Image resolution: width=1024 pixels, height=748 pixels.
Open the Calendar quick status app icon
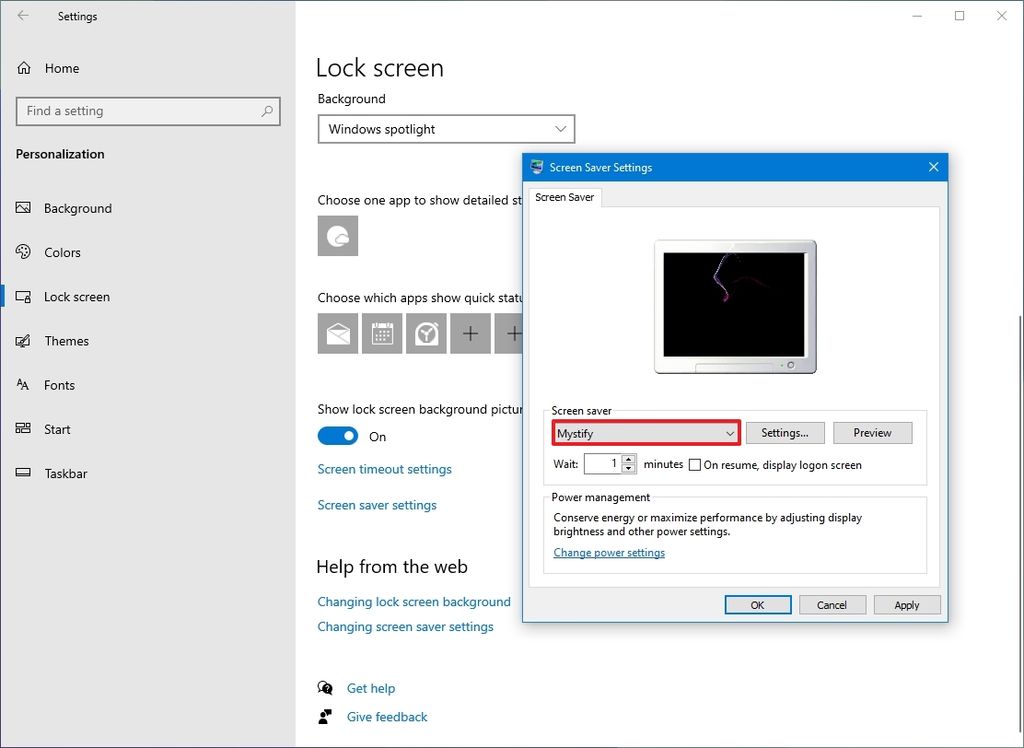point(382,333)
